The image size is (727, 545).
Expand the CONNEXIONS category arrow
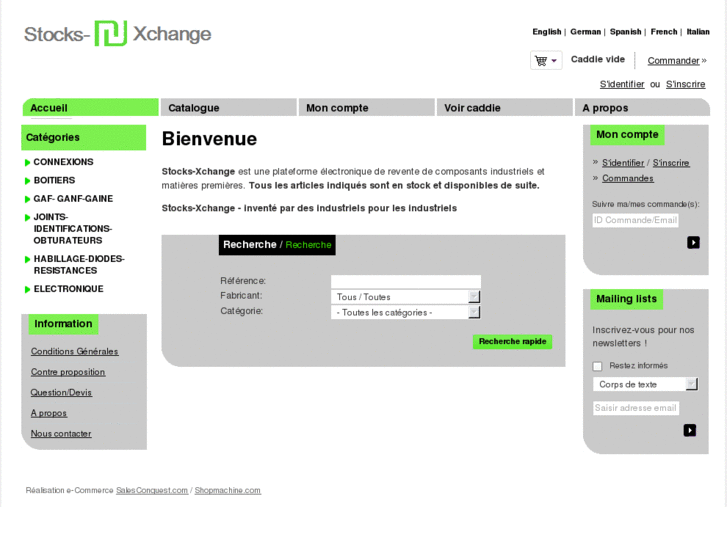[27, 162]
